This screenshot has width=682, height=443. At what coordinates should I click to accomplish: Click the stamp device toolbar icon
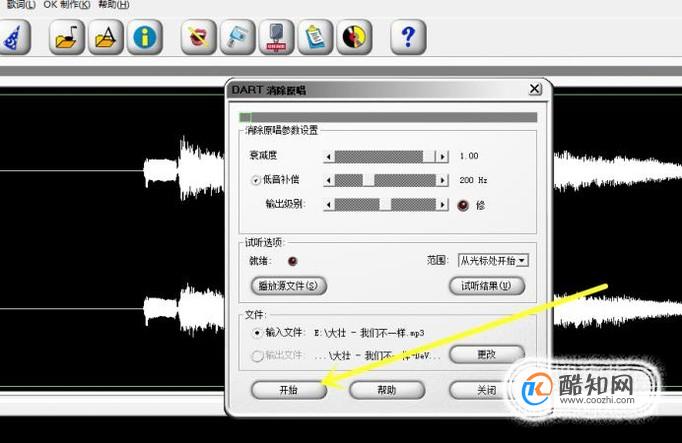(276, 37)
